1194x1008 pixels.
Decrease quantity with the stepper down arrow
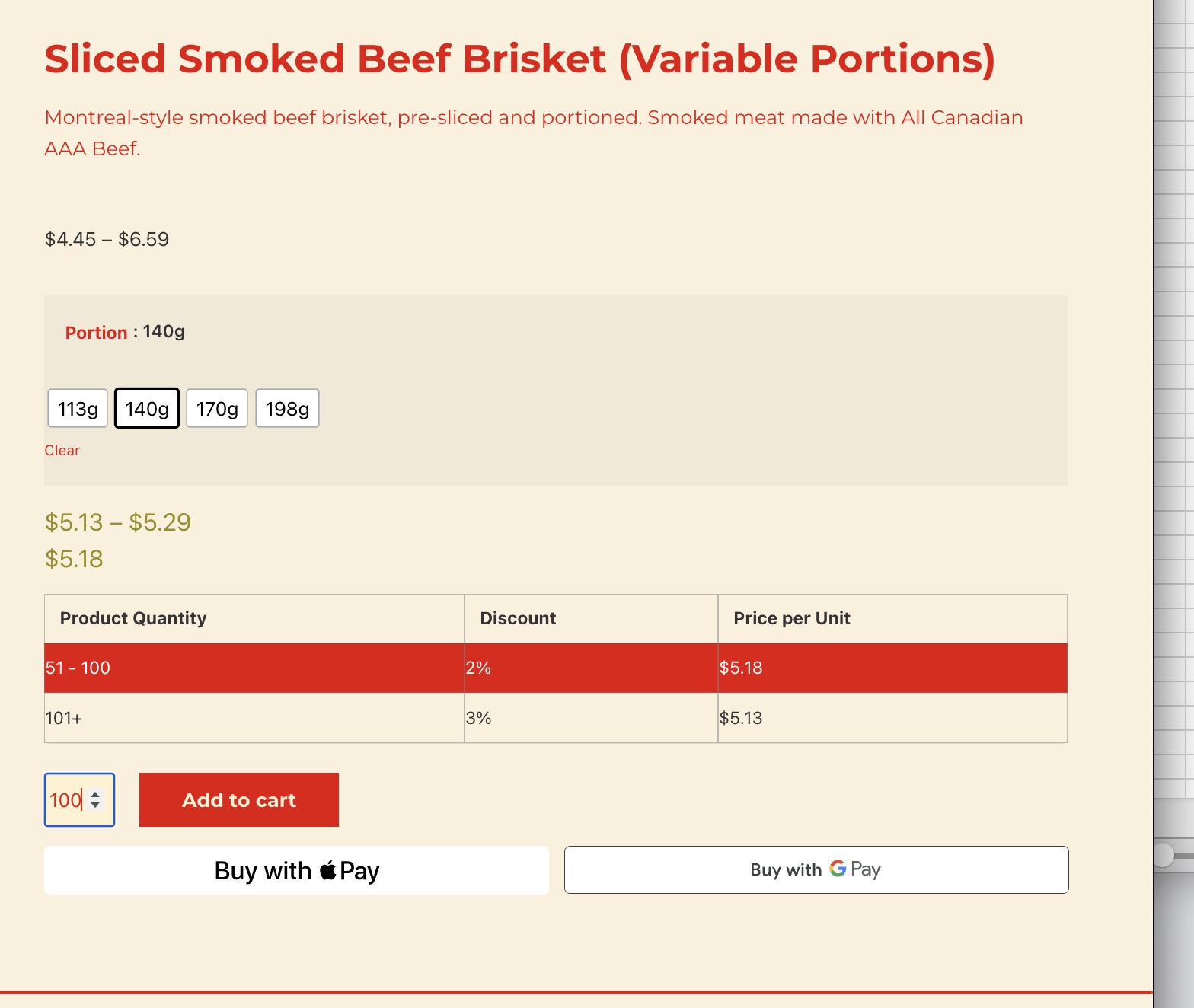95,805
